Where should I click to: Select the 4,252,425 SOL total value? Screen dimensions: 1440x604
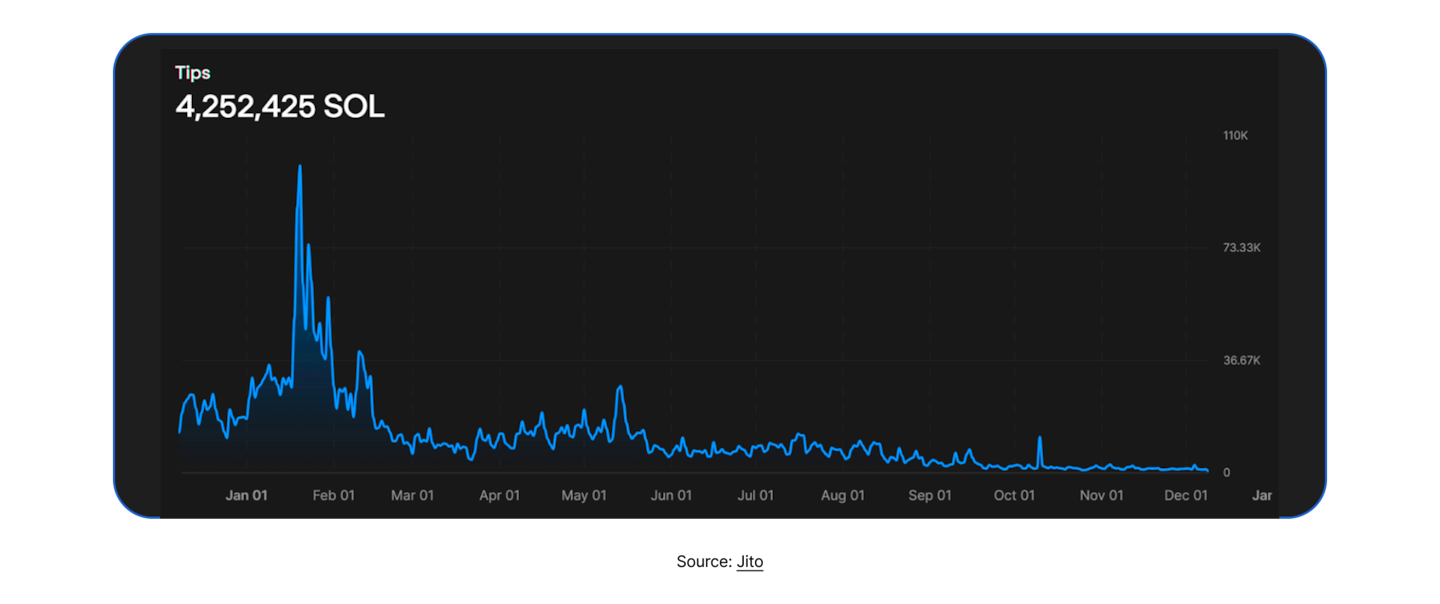[280, 106]
